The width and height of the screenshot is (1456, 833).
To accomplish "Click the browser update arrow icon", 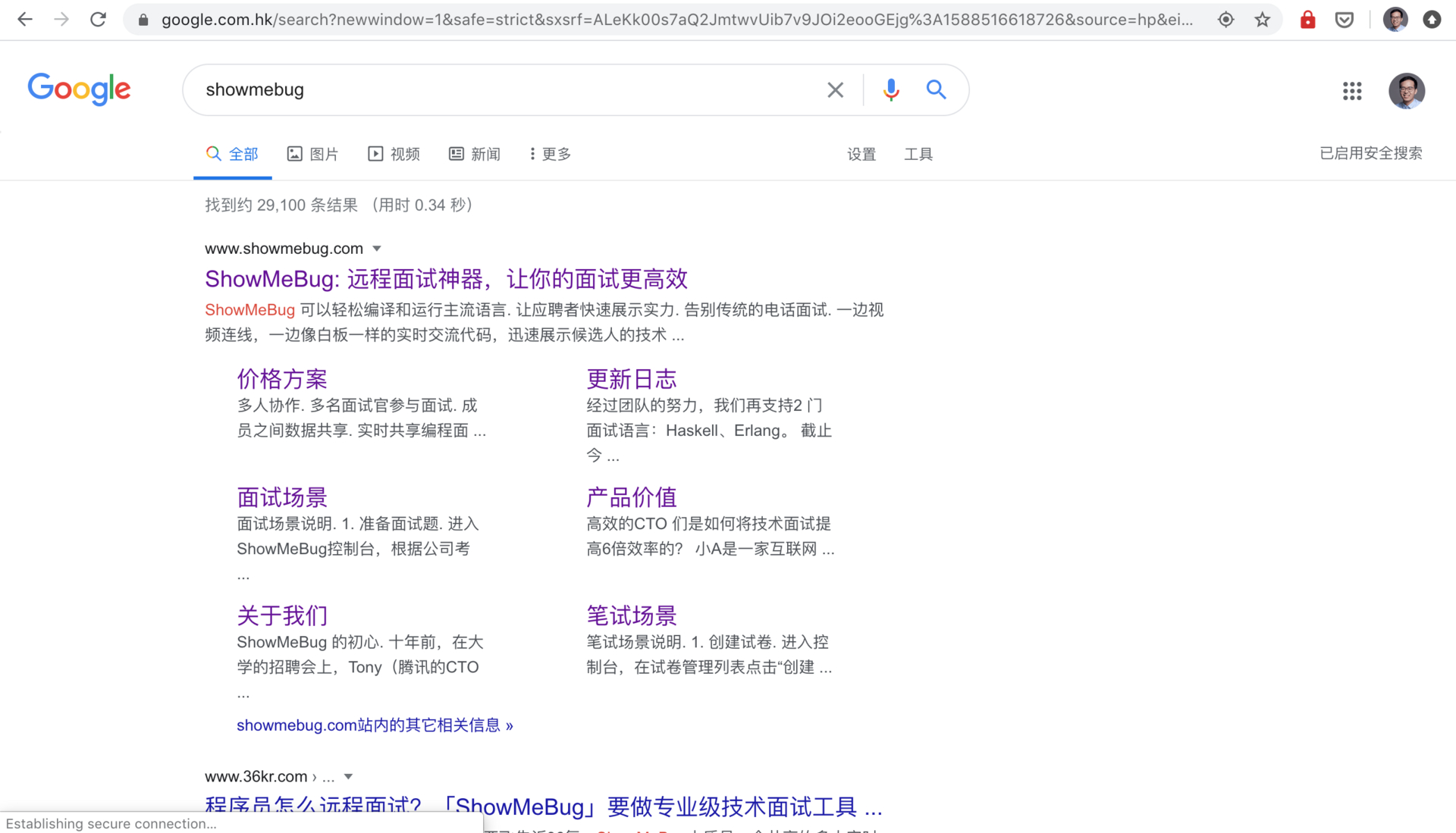I will tap(1432, 20).
